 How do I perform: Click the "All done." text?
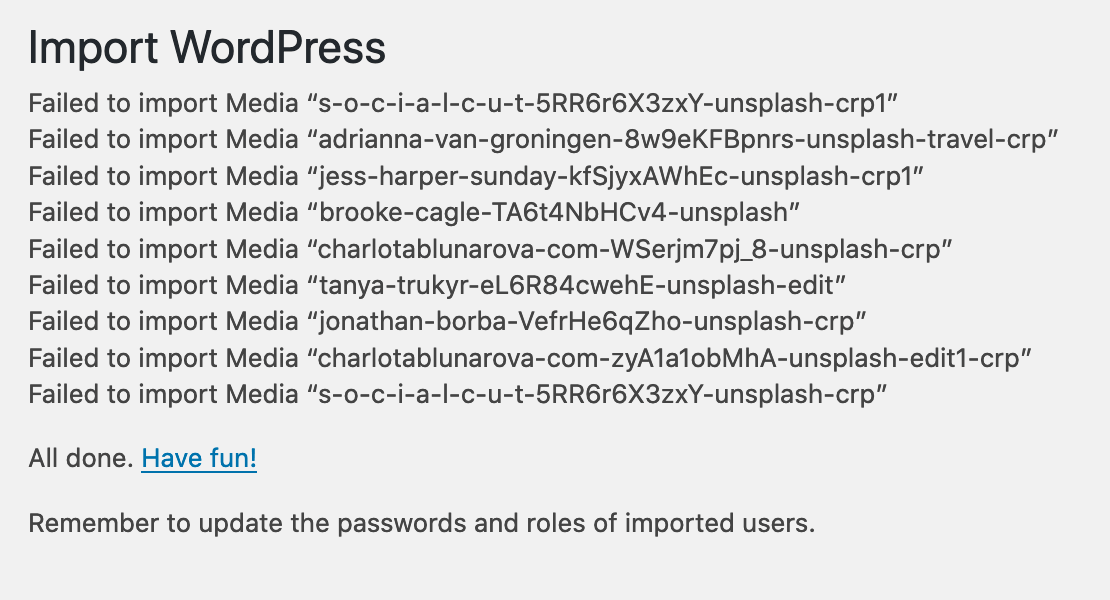[x=81, y=459]
